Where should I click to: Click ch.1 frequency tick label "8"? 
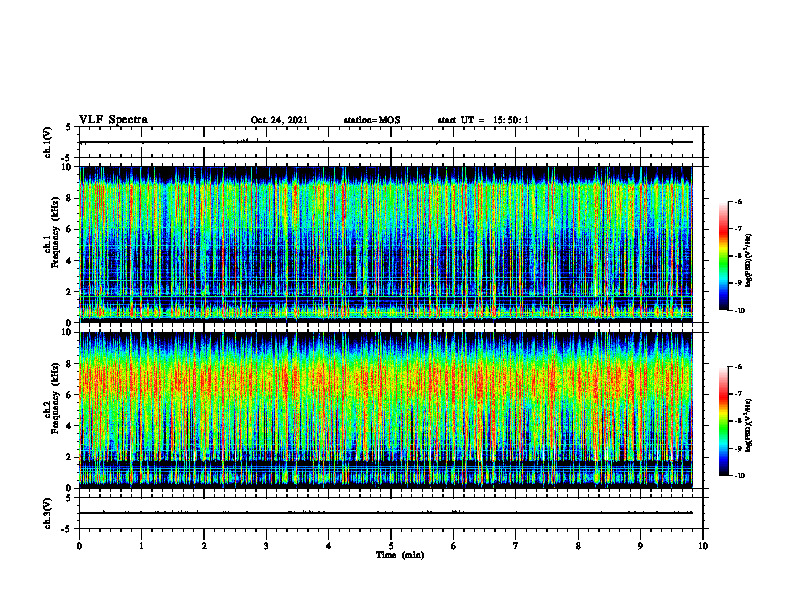pos(69,198)
